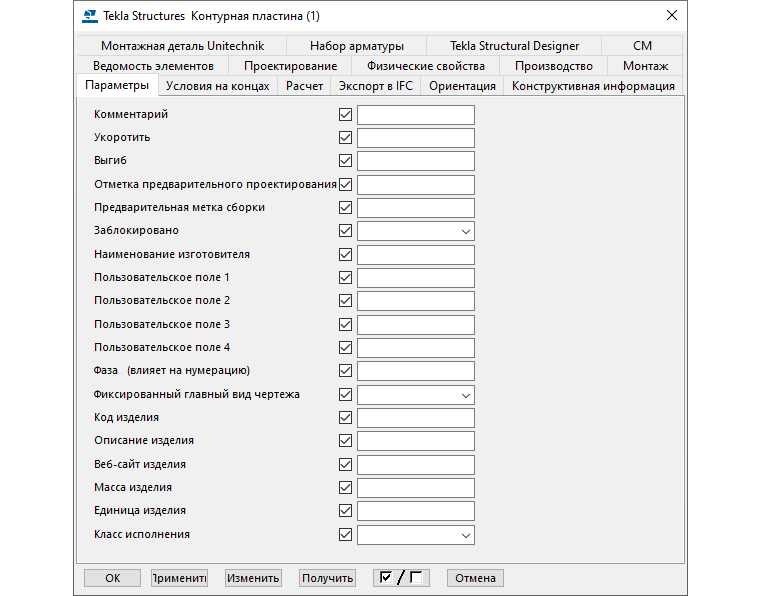
Task: Click the Применить button
Action: click(179, 578)
